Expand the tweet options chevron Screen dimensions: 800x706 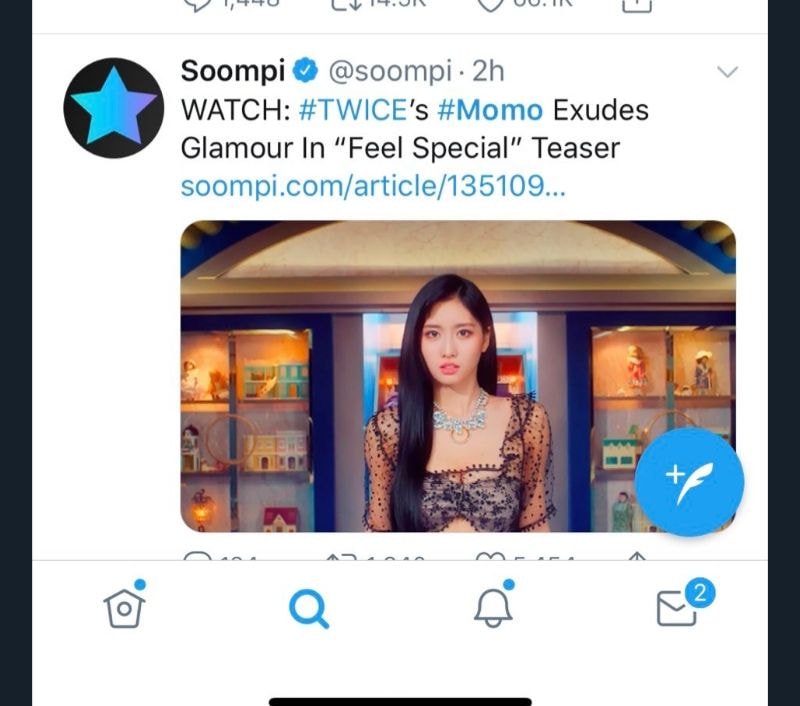point(728,72)
